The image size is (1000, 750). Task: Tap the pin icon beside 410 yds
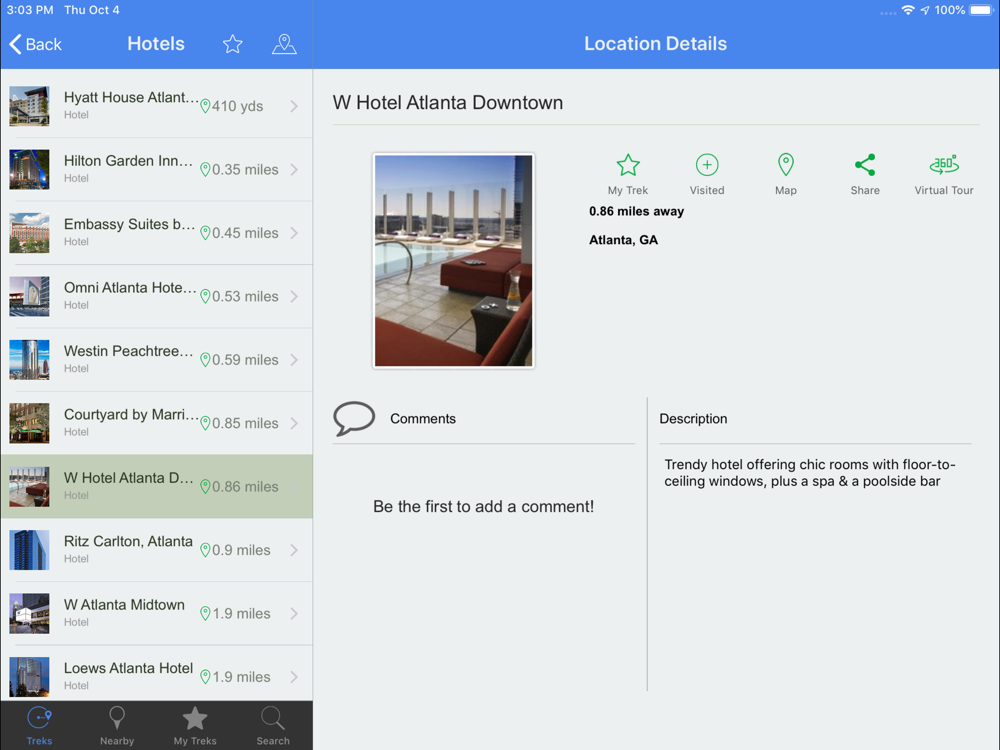pos(205,106)
